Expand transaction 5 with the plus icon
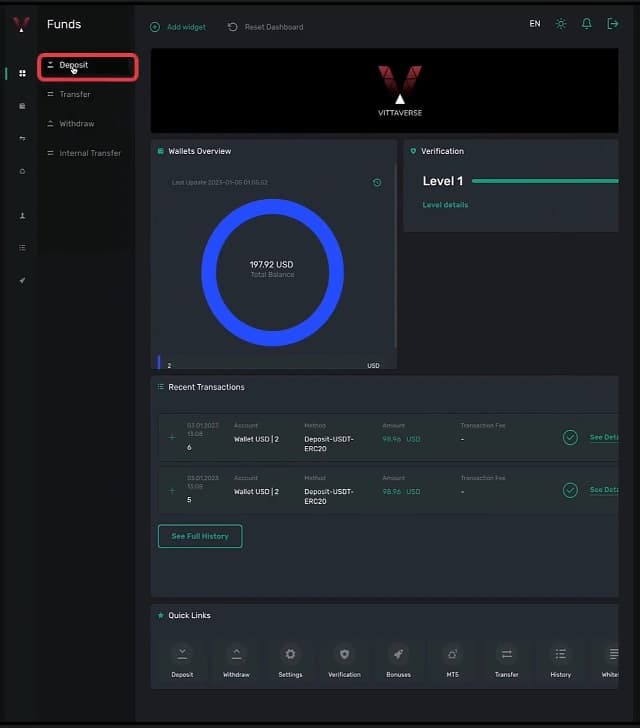Screen dimensions: 640x728 172,490
